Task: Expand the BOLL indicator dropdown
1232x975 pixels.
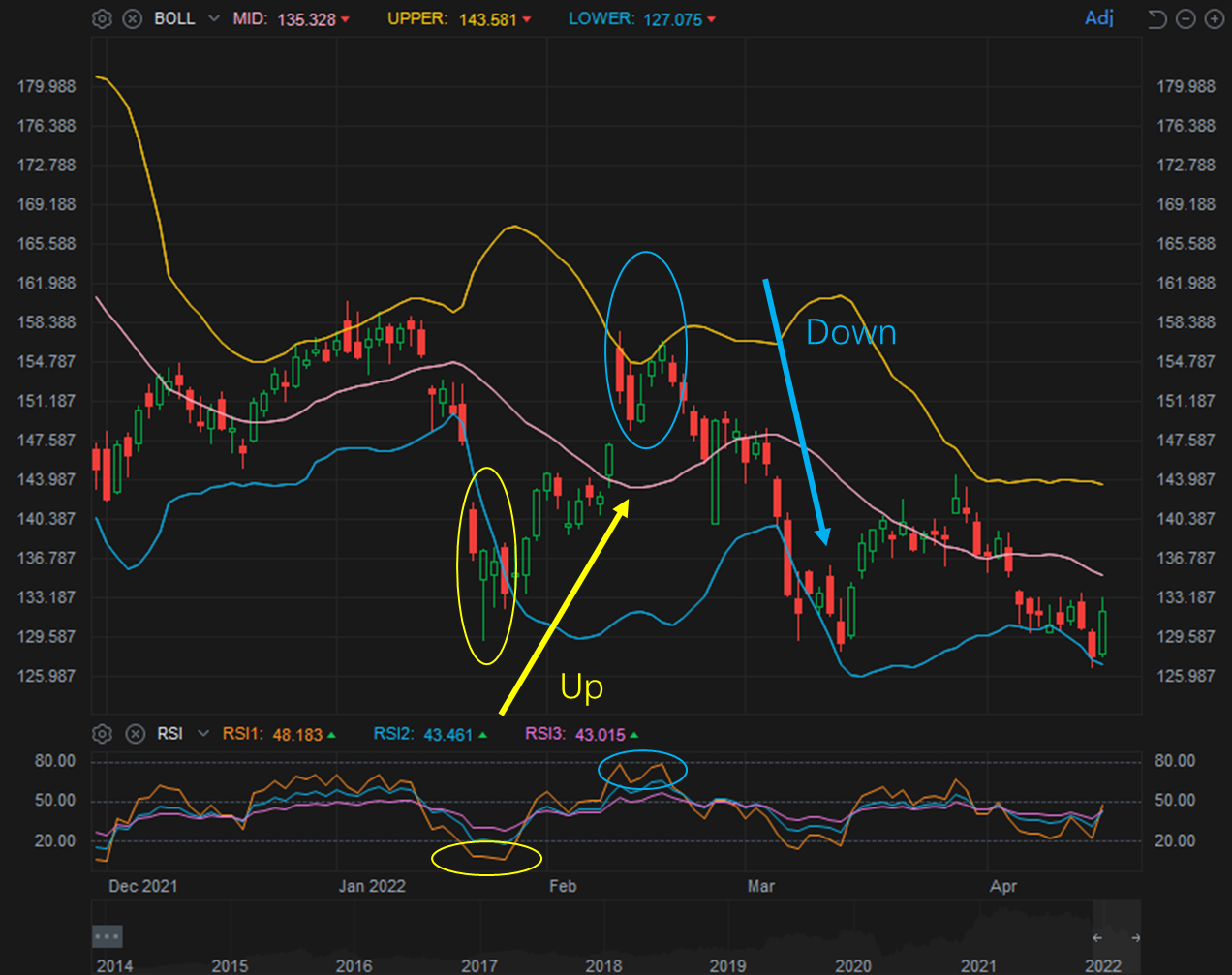Action: point(213,19)
